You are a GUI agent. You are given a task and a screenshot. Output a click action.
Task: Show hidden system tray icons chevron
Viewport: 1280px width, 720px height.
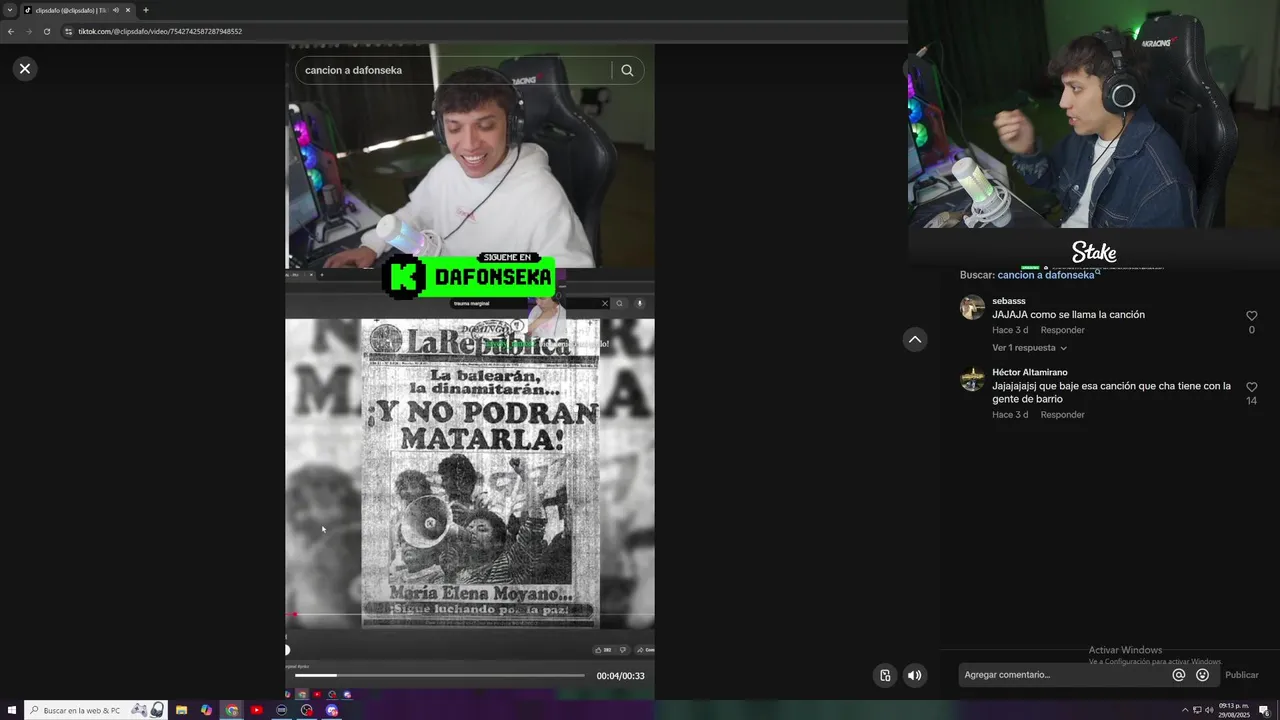click(x=1185, y=710)
